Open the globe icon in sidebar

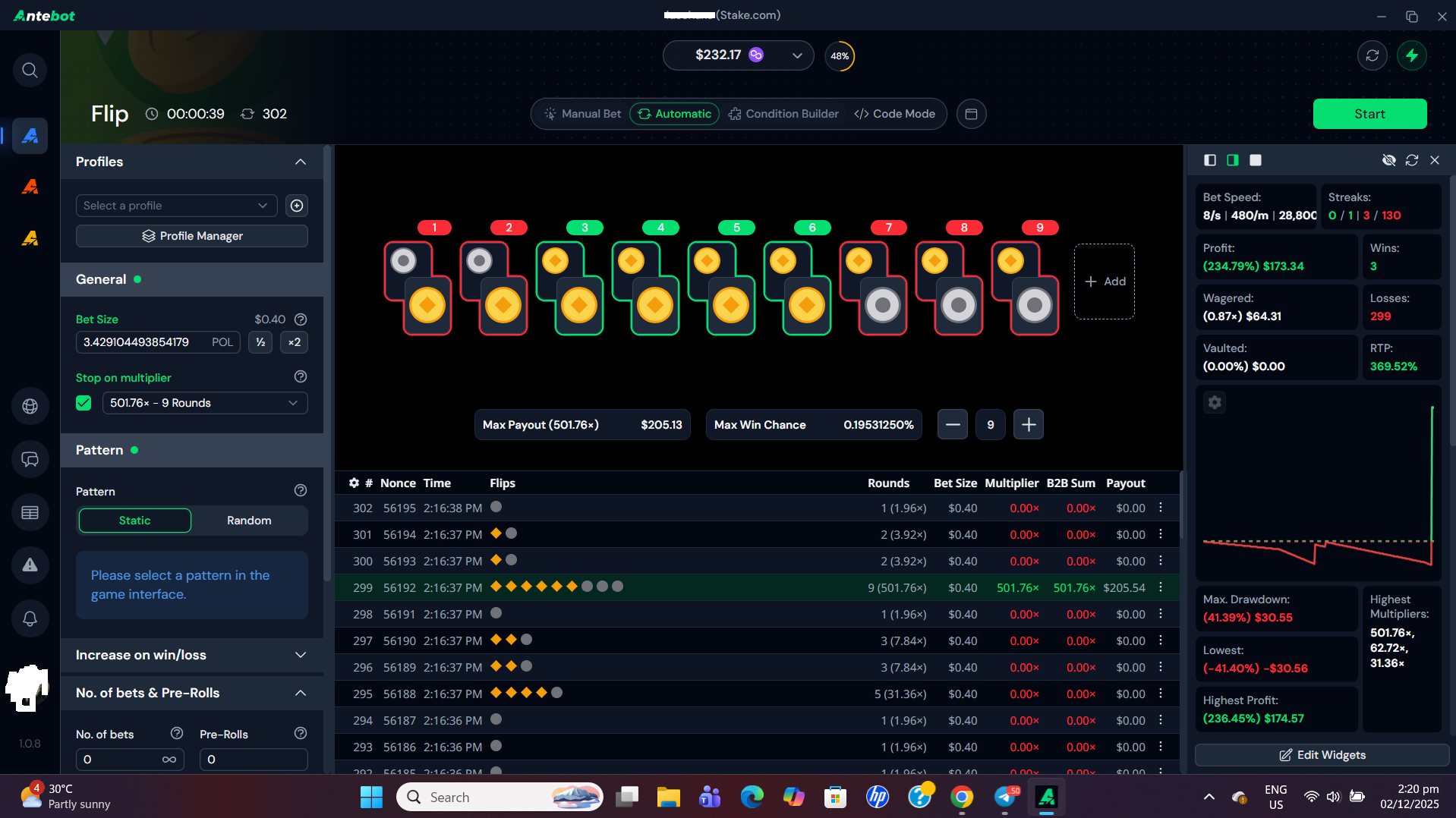(30, 406)
